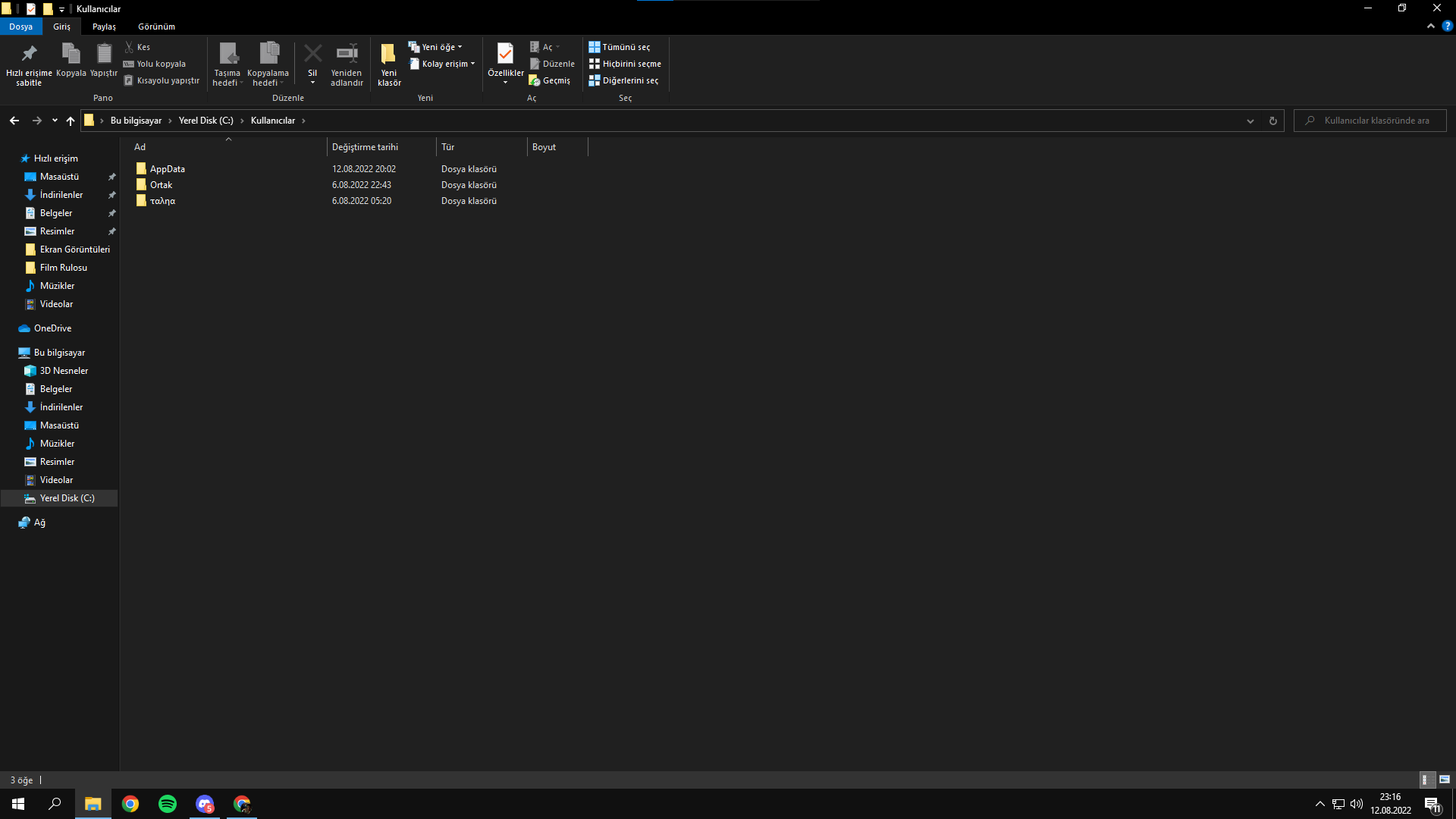Click Yerel Disk (C:) in breadcrumb

click(206, 121)
